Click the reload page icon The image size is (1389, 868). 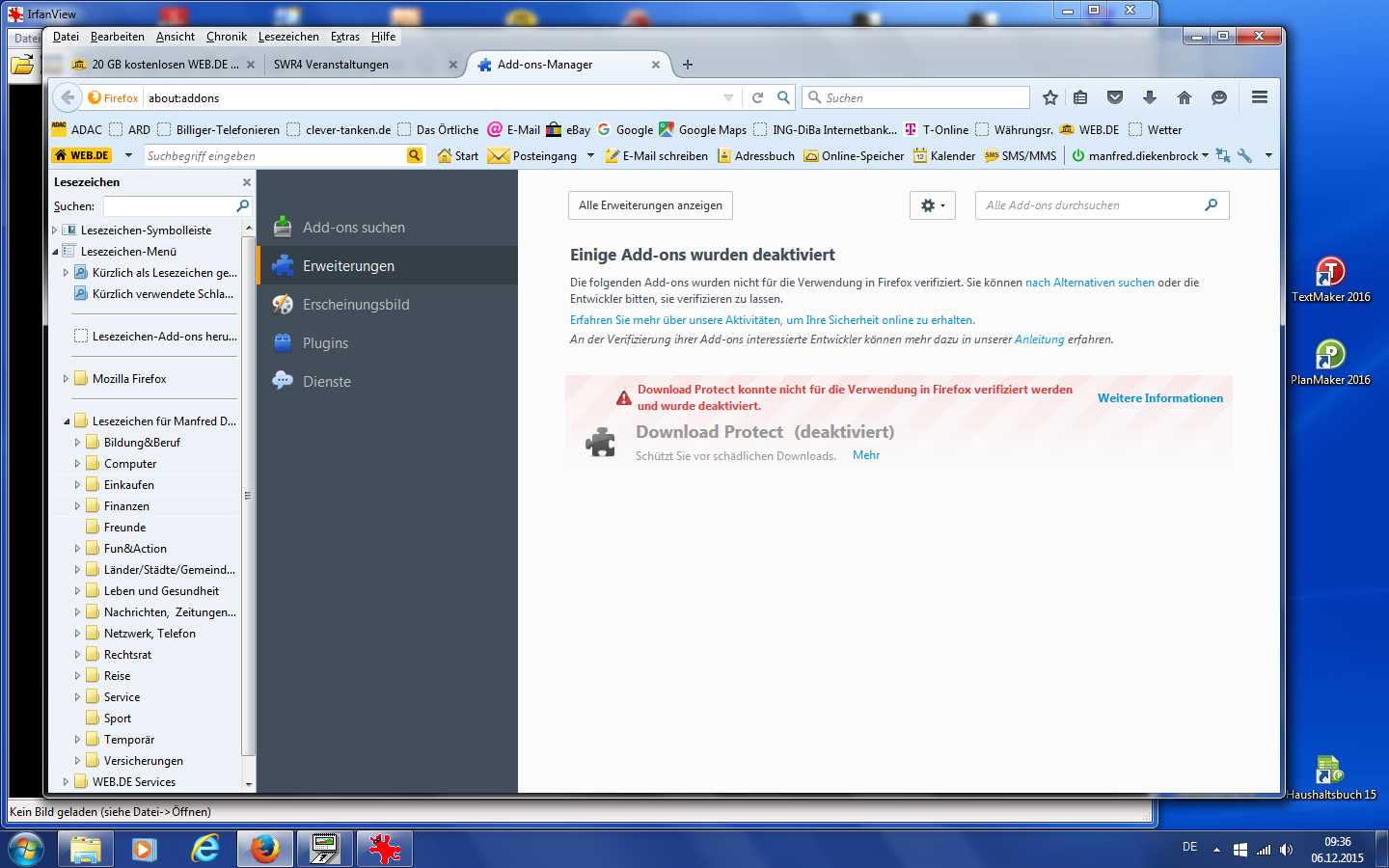(x=757, y=97)
